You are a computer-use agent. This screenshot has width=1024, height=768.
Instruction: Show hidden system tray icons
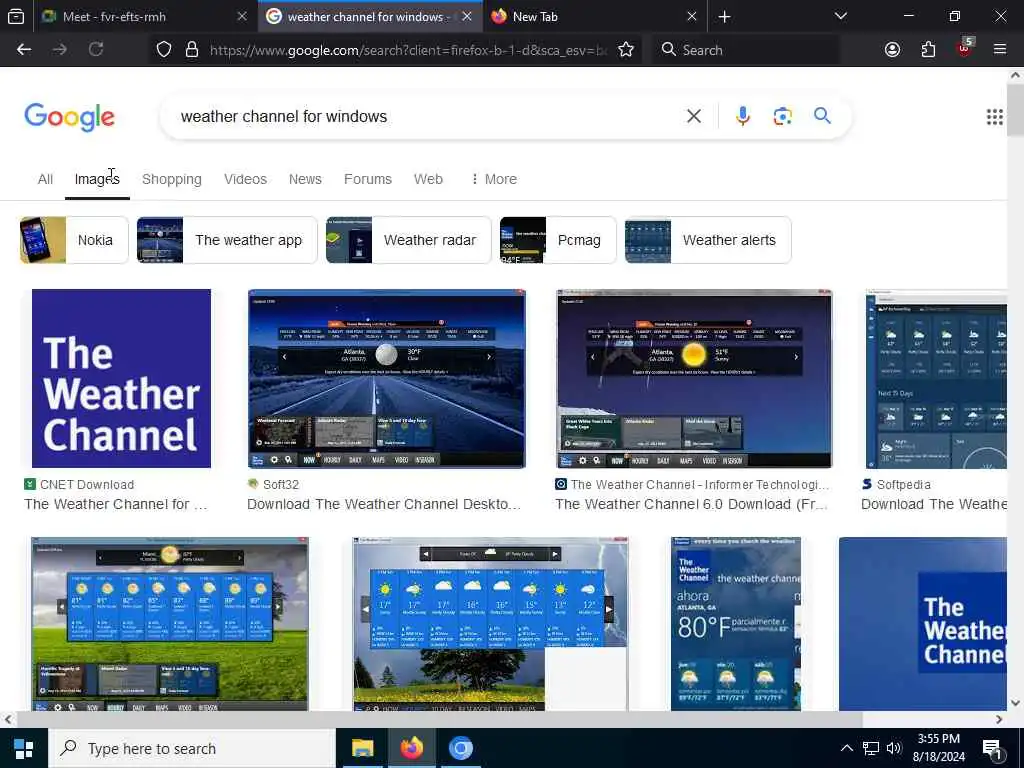pyautogui.click(x=846, y=748)
